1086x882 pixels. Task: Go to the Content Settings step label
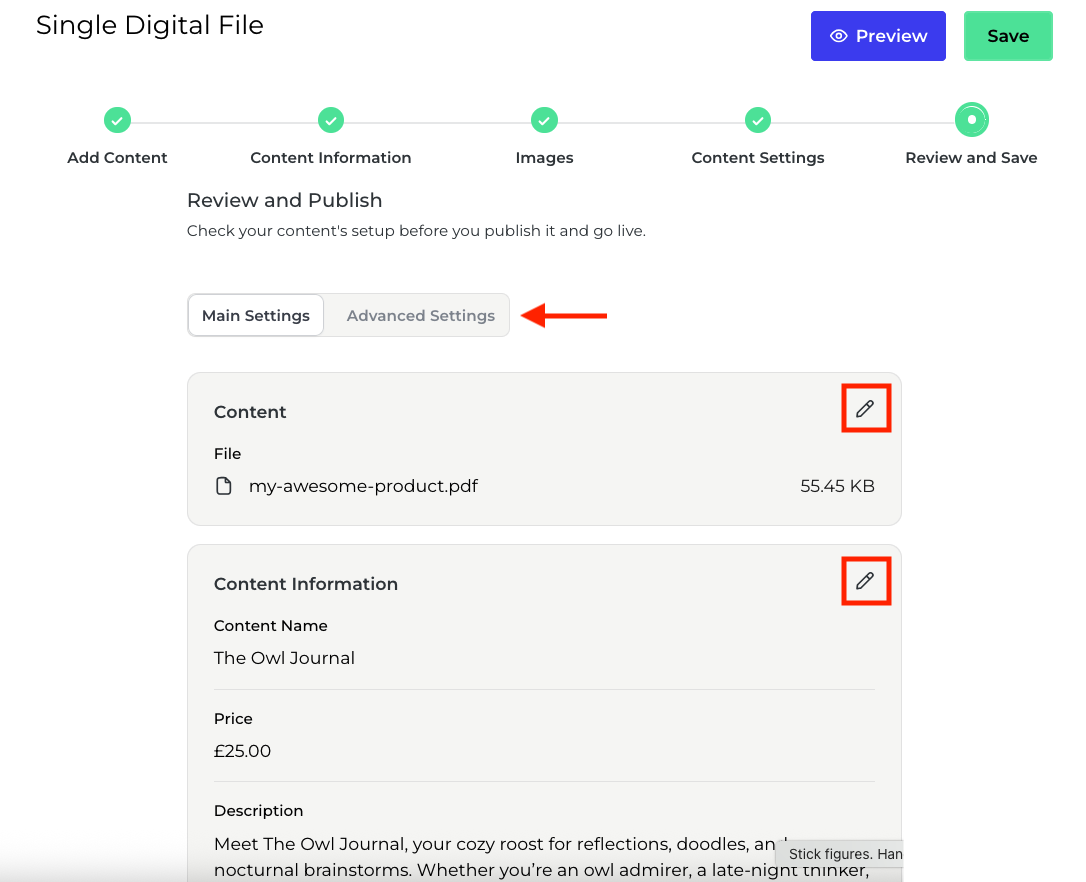click(758, 158)
